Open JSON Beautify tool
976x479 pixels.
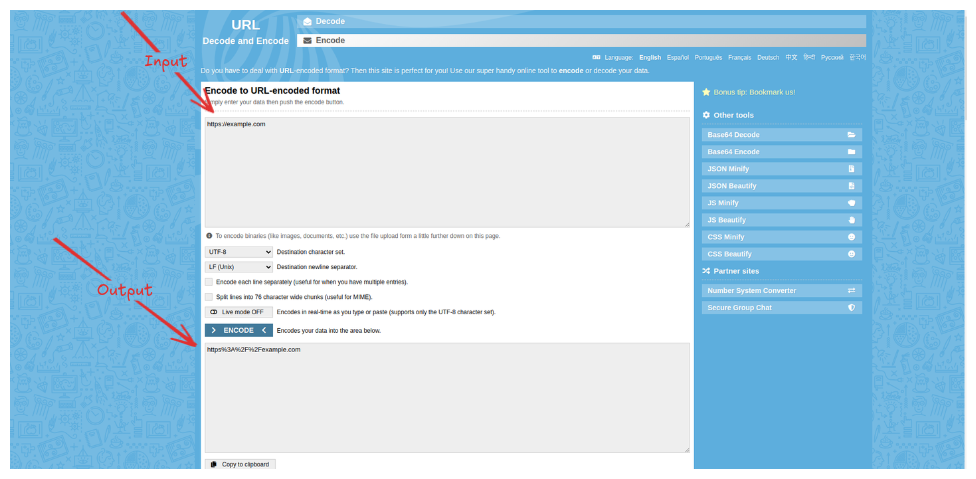(x=782, y=185)
